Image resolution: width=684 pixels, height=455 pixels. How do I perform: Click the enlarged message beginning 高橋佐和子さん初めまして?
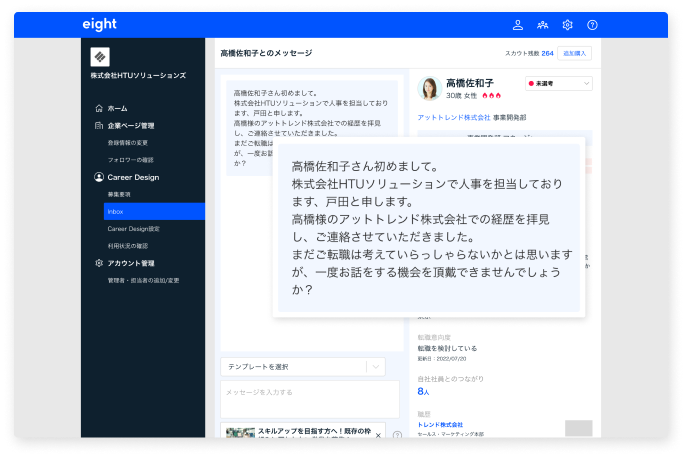coord(429,228)
